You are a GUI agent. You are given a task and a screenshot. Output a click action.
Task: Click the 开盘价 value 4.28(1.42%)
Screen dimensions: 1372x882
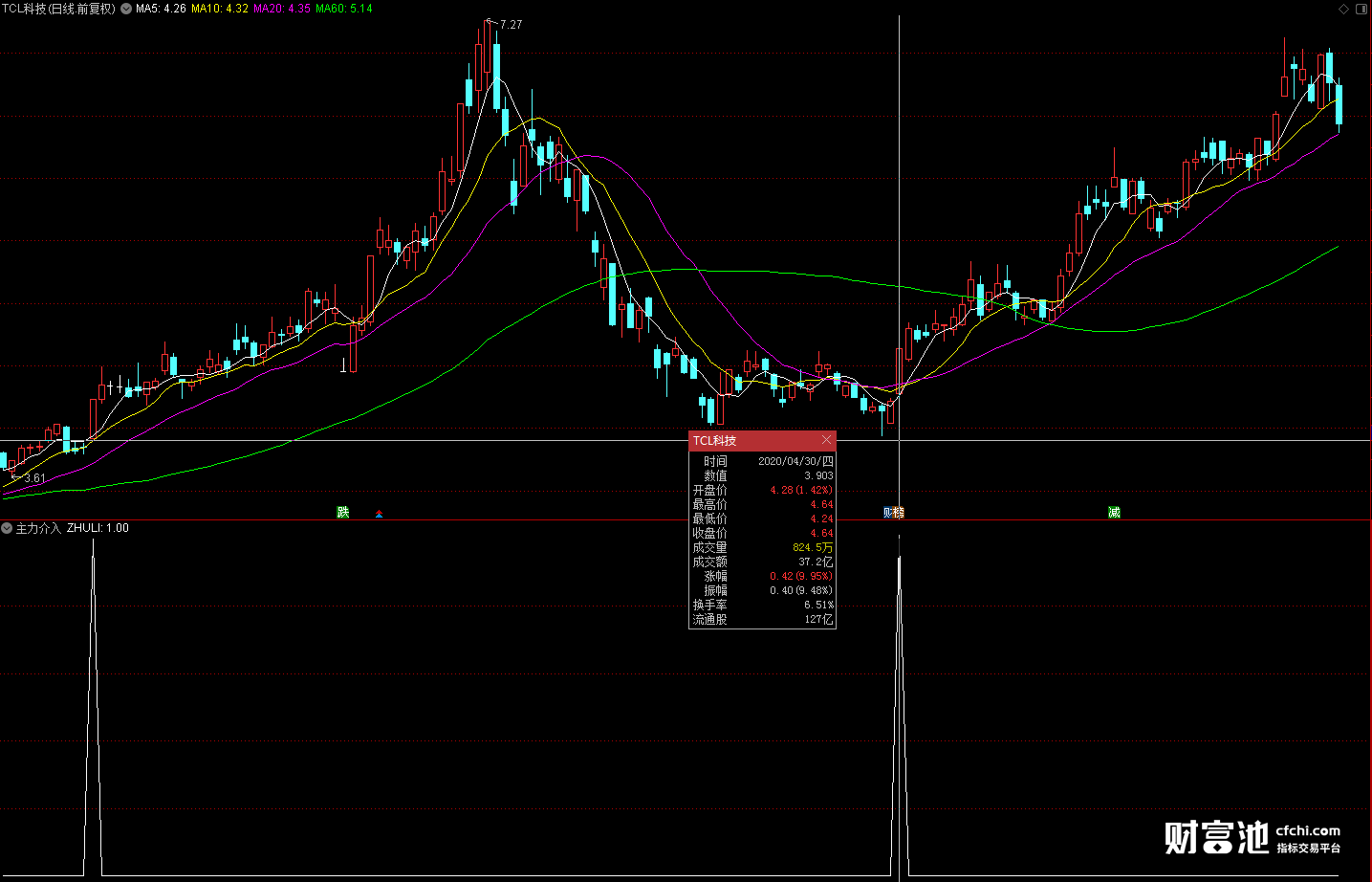tap(801, 490)
